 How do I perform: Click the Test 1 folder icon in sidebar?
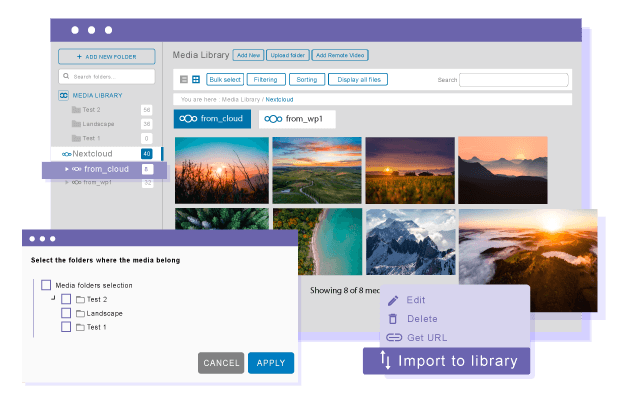[x=76, y=138]
